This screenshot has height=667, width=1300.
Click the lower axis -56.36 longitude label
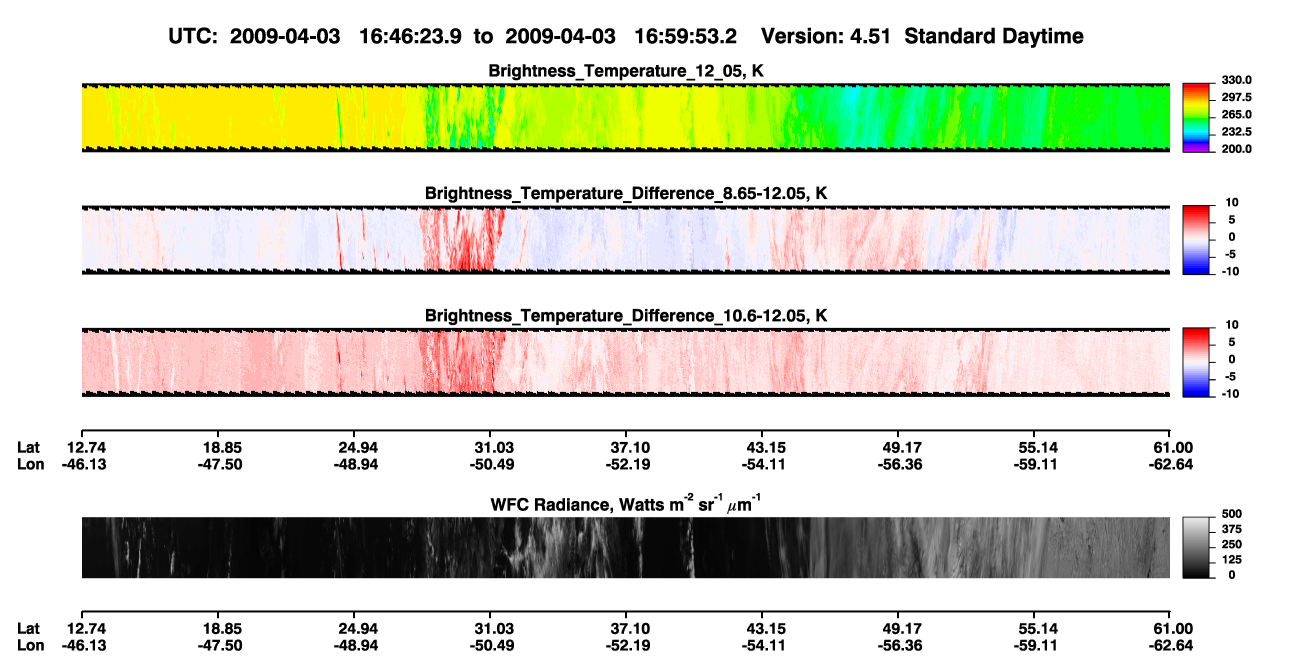pos(899,645)
